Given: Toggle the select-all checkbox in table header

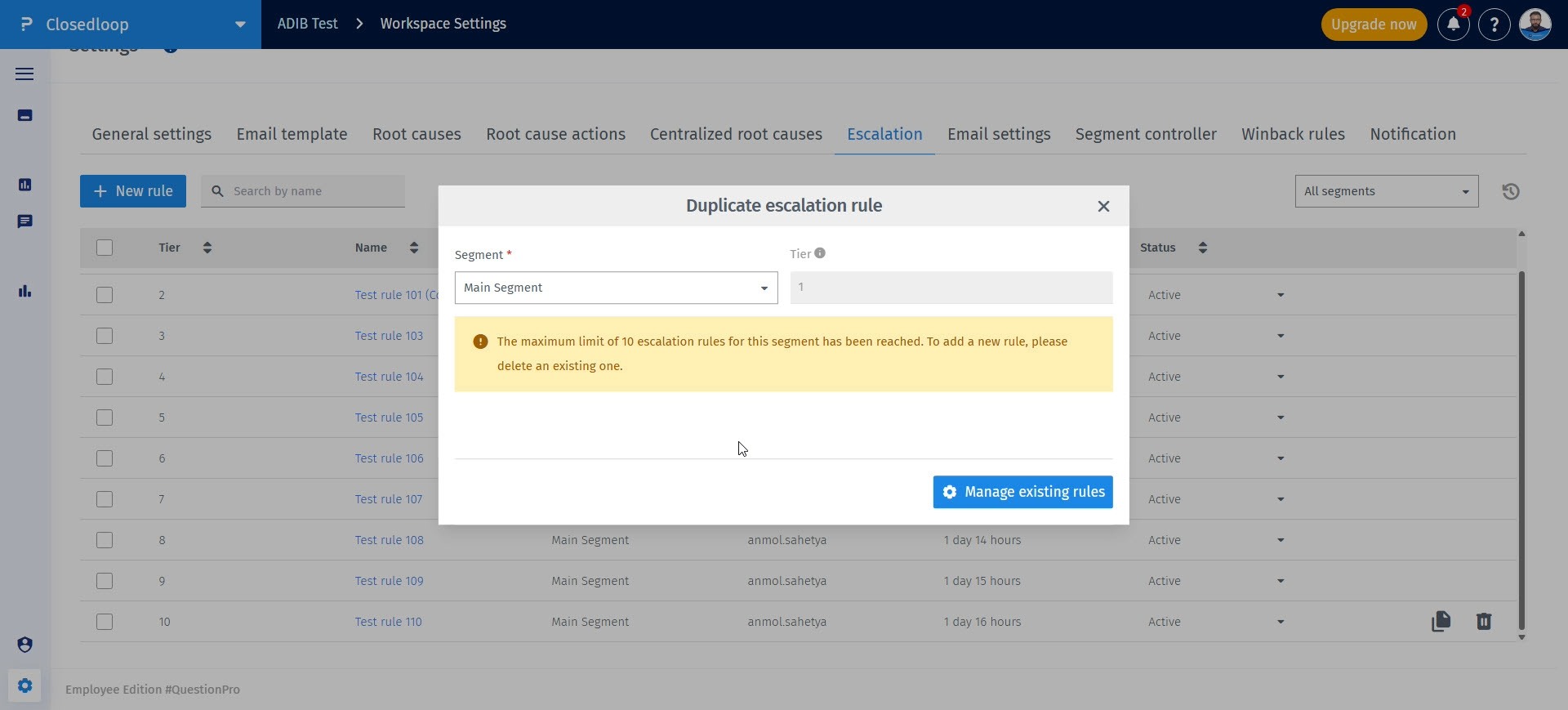Looking at the screenshot, I should pos(105,248).
